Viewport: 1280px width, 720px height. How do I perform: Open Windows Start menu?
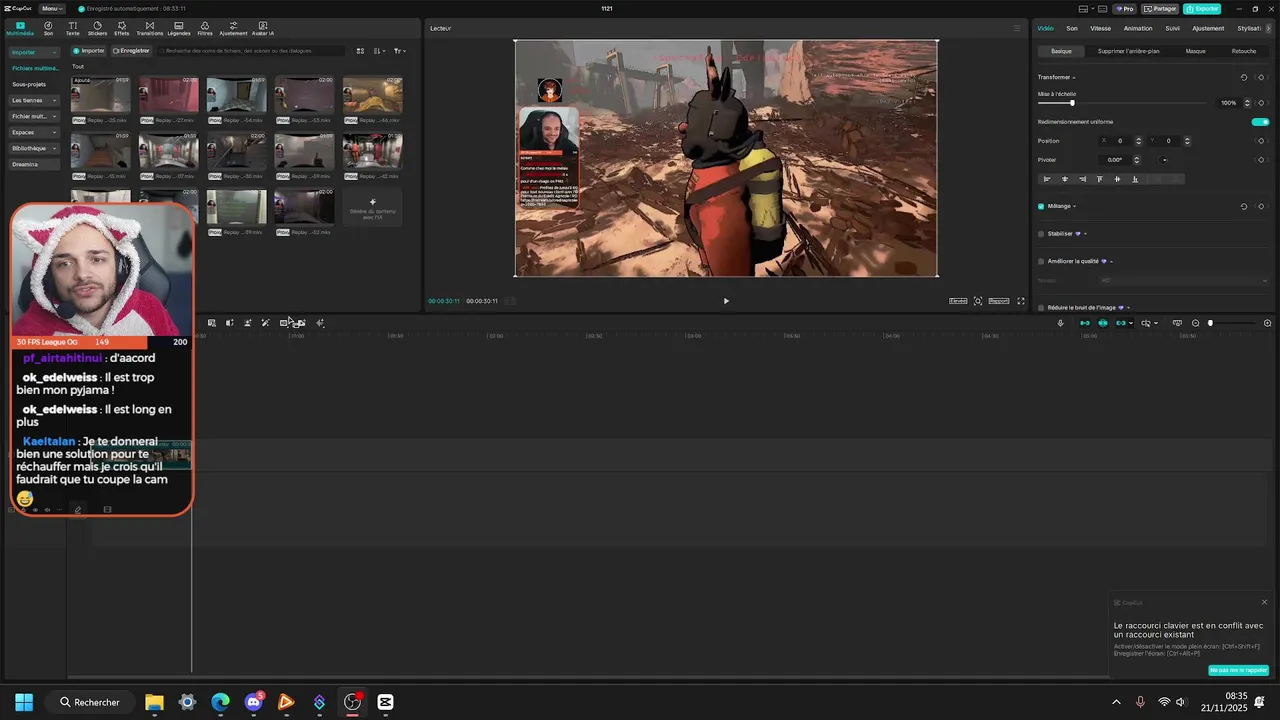(x=24, y=702)
